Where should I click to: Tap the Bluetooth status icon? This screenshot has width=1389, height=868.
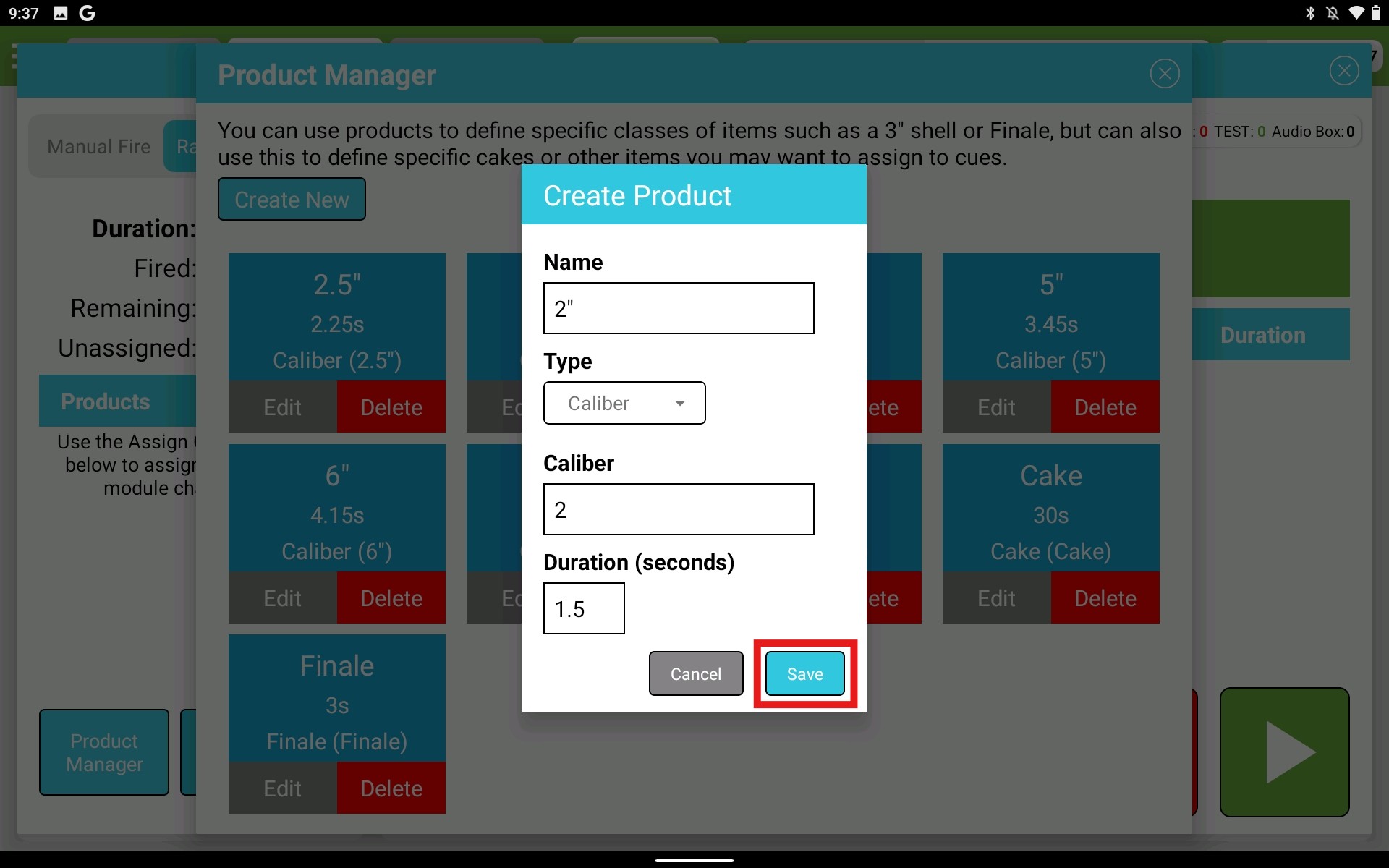(x=1310, y=12)
